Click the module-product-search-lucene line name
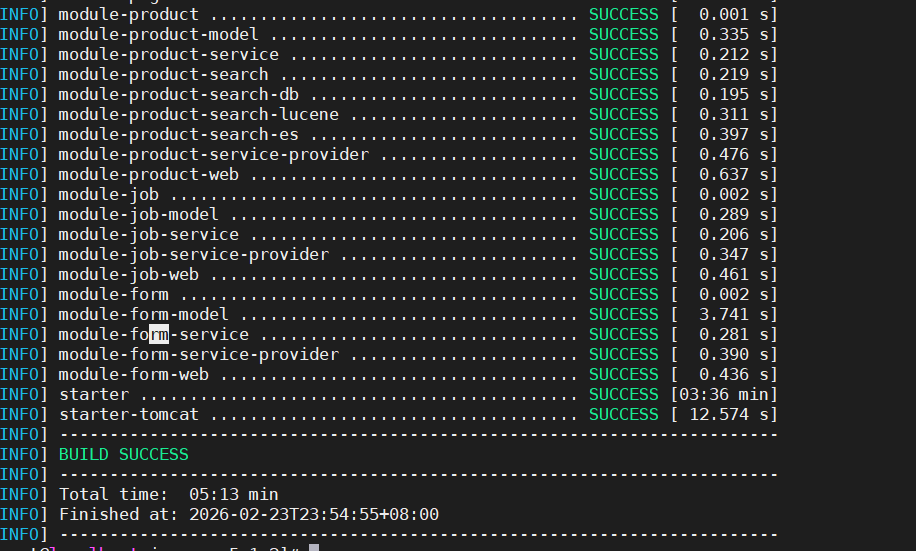Screen dimensions: 916x551 coord(198,114)
